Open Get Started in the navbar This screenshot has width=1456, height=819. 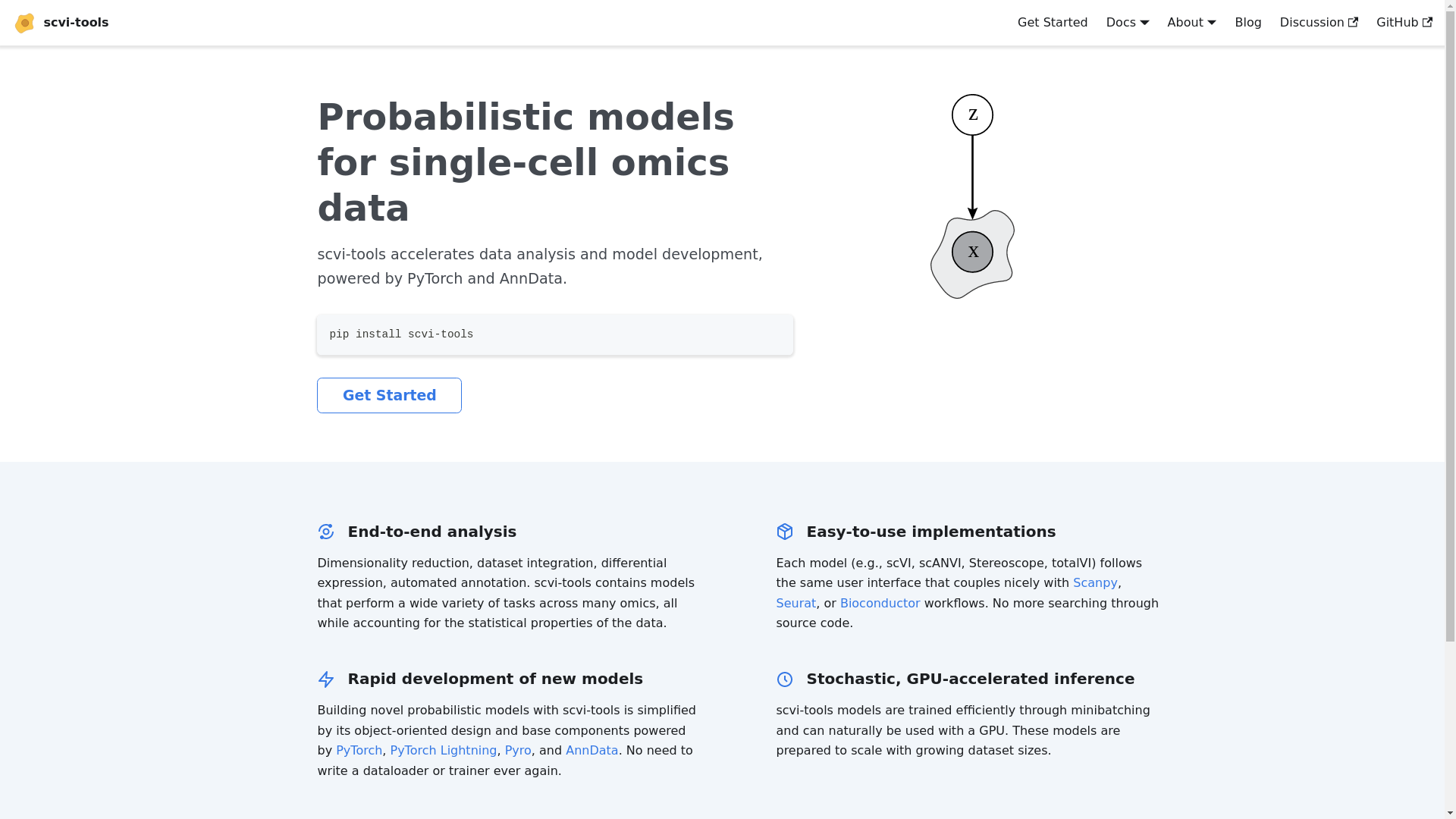tap(1053, 23)
